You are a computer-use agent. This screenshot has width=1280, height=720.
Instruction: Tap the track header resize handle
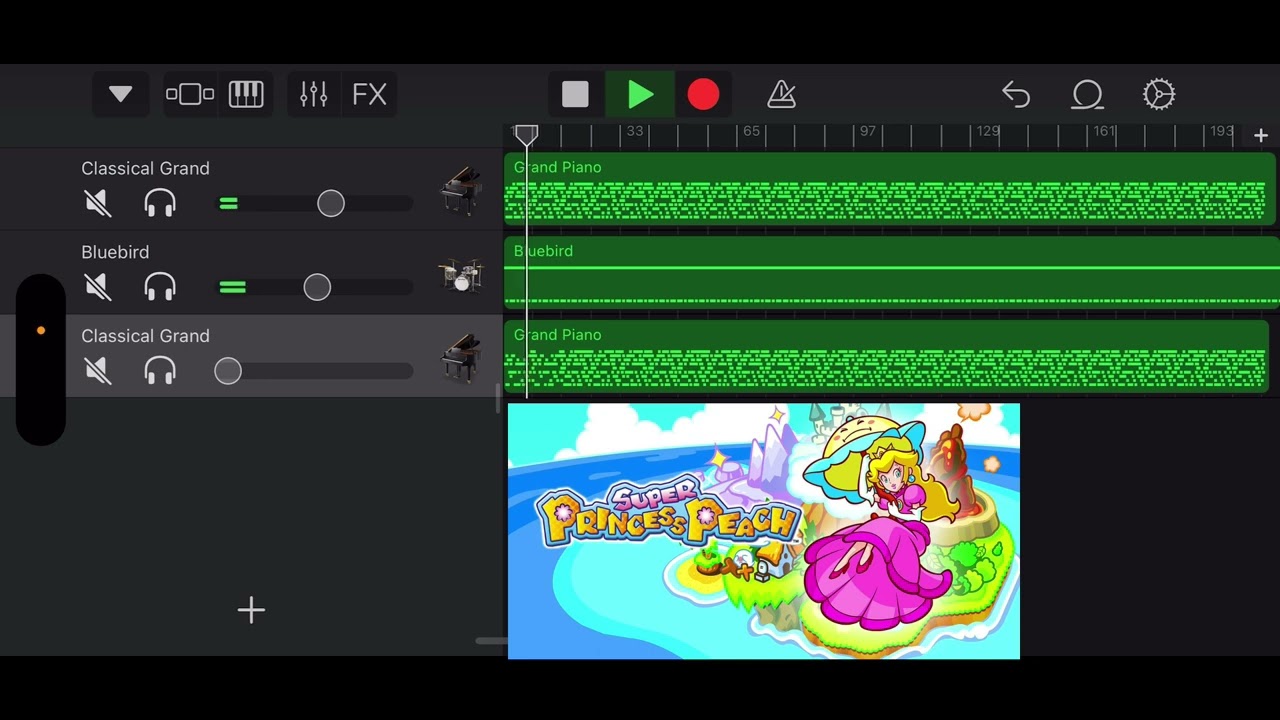pyautogui.click(x=498, y=398)
